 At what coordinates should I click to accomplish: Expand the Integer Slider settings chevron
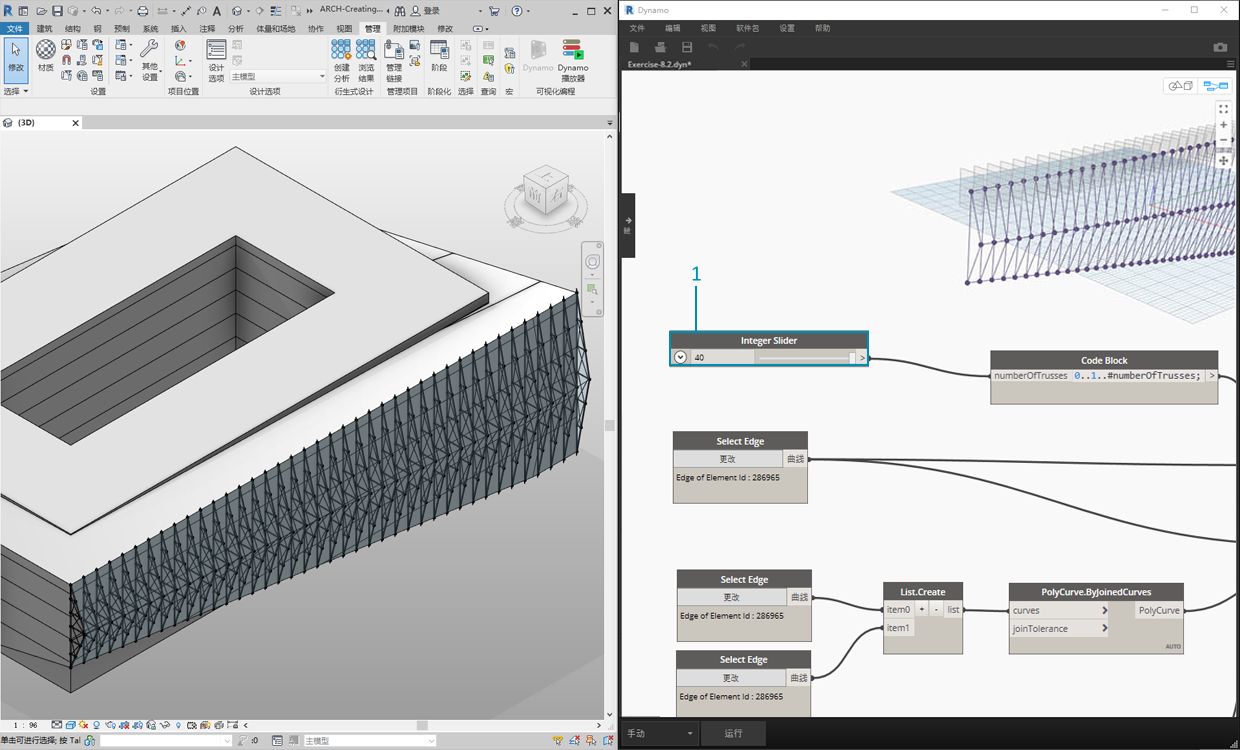[680, 357]
